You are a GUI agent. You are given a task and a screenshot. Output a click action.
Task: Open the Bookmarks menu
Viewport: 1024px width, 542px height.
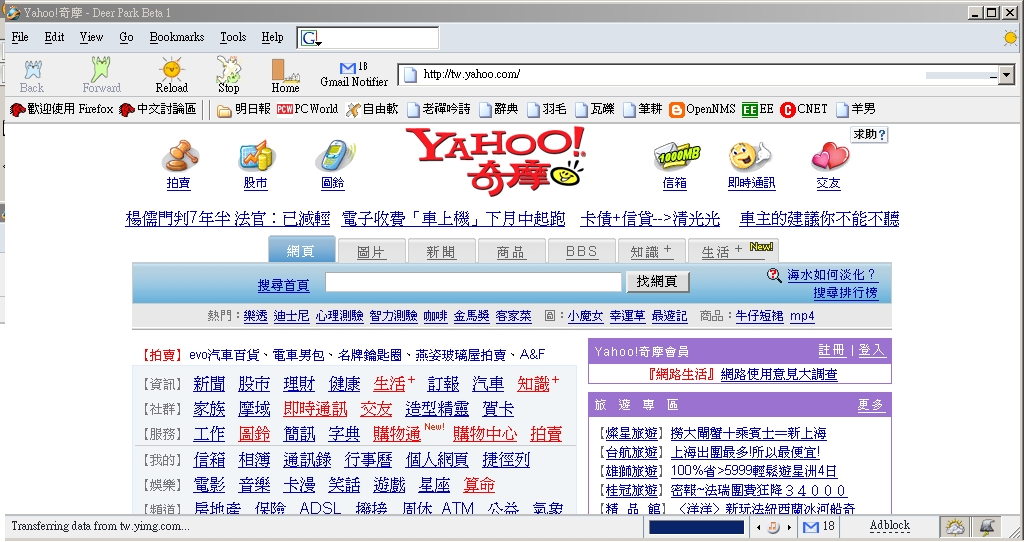177,37
